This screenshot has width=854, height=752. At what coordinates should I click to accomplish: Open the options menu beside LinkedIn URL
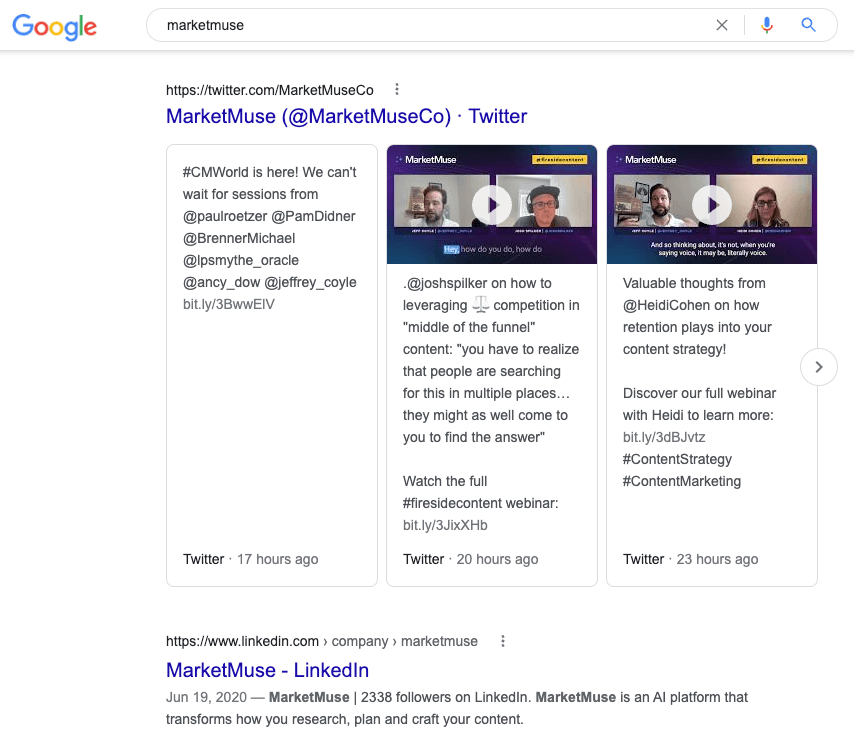pos(503,641)
